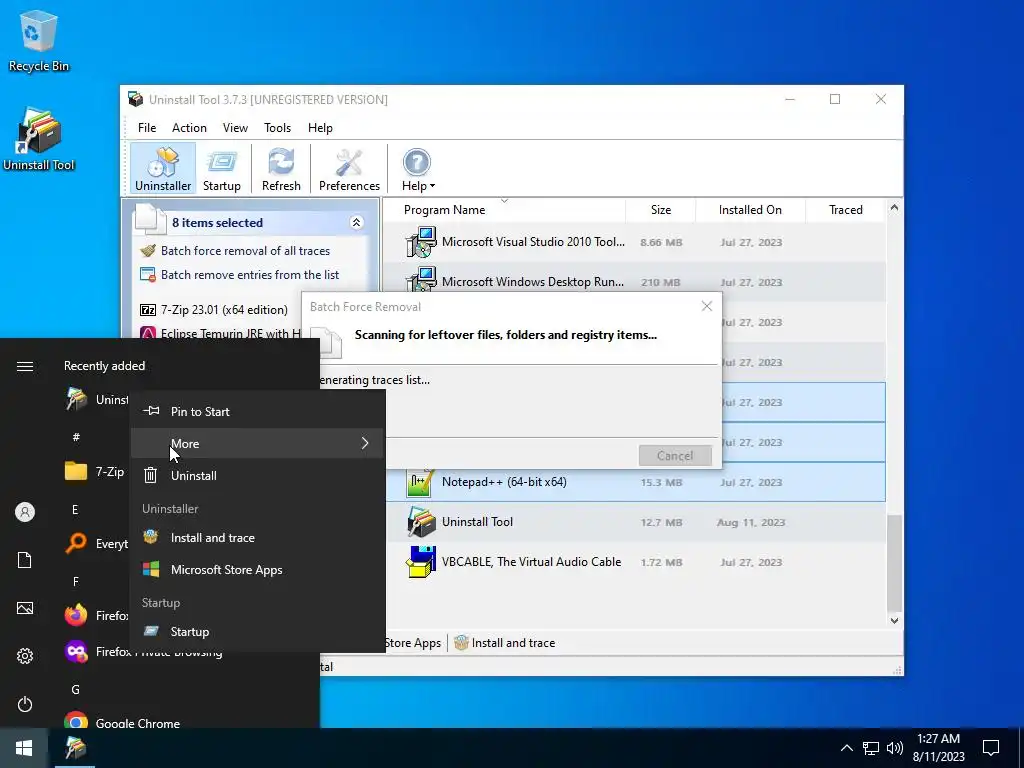
Task: Open the Tools menu
Action: 278,128
